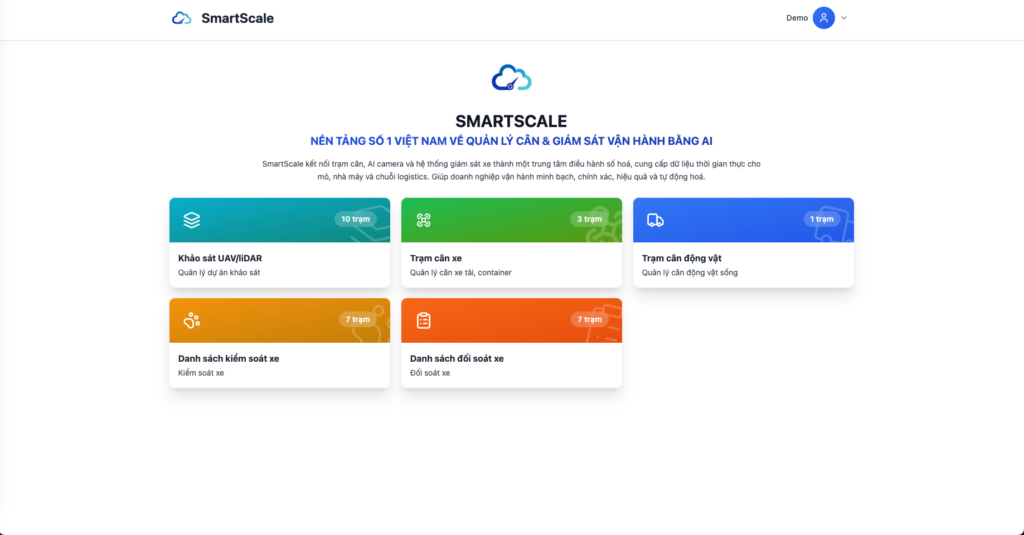Click the 1 trạm badge
Screen dimensions: 1024x535
pyautogui.click(x=822, y=219)
